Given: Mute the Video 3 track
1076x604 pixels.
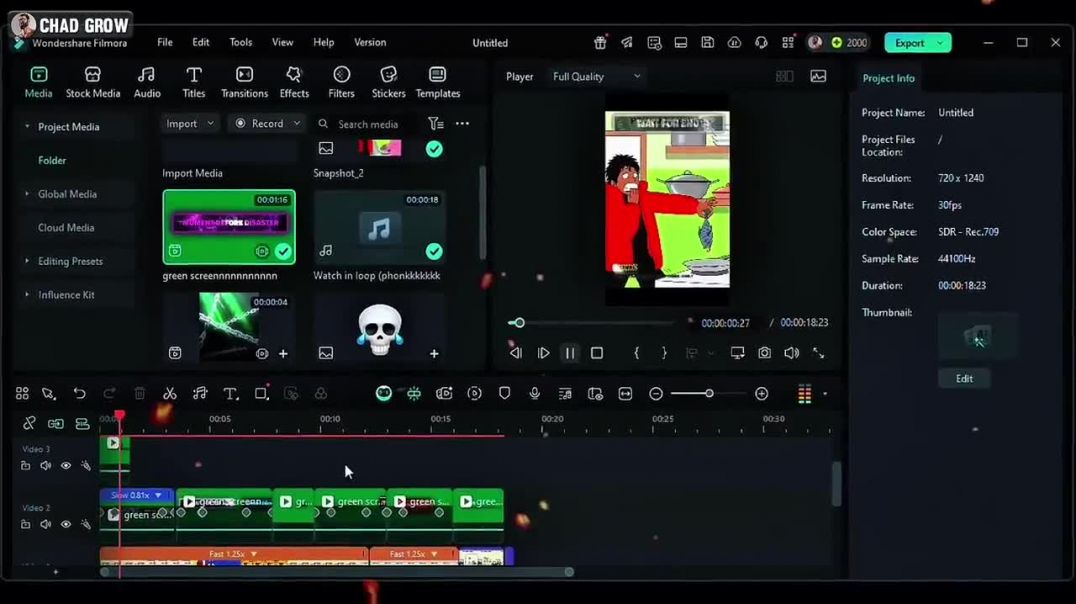Looking at the screenshot, I should click(x=45, y=465).
